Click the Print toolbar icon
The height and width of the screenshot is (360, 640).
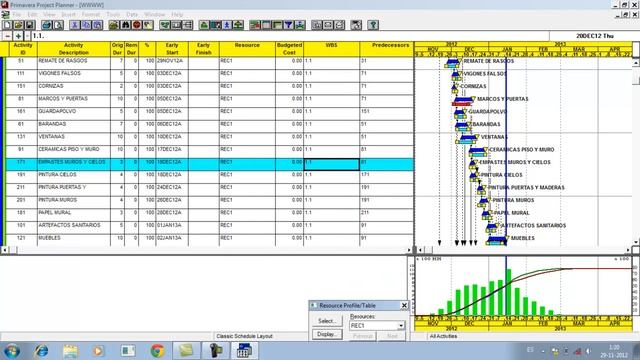click(47, 25)
